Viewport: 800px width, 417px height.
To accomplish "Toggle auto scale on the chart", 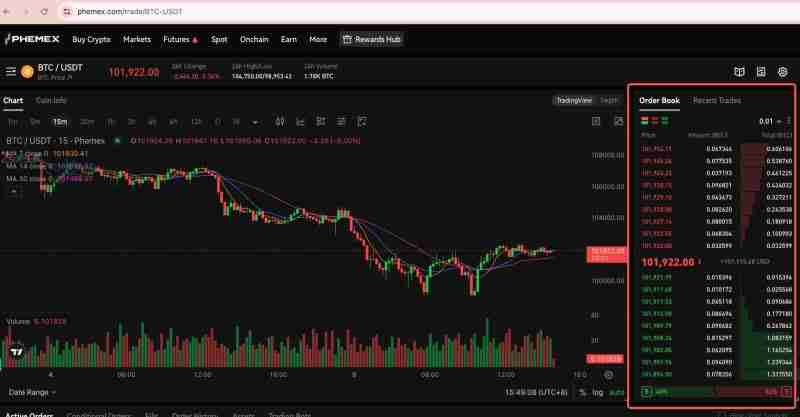I will pyautogui.click(x=616, y=392).
